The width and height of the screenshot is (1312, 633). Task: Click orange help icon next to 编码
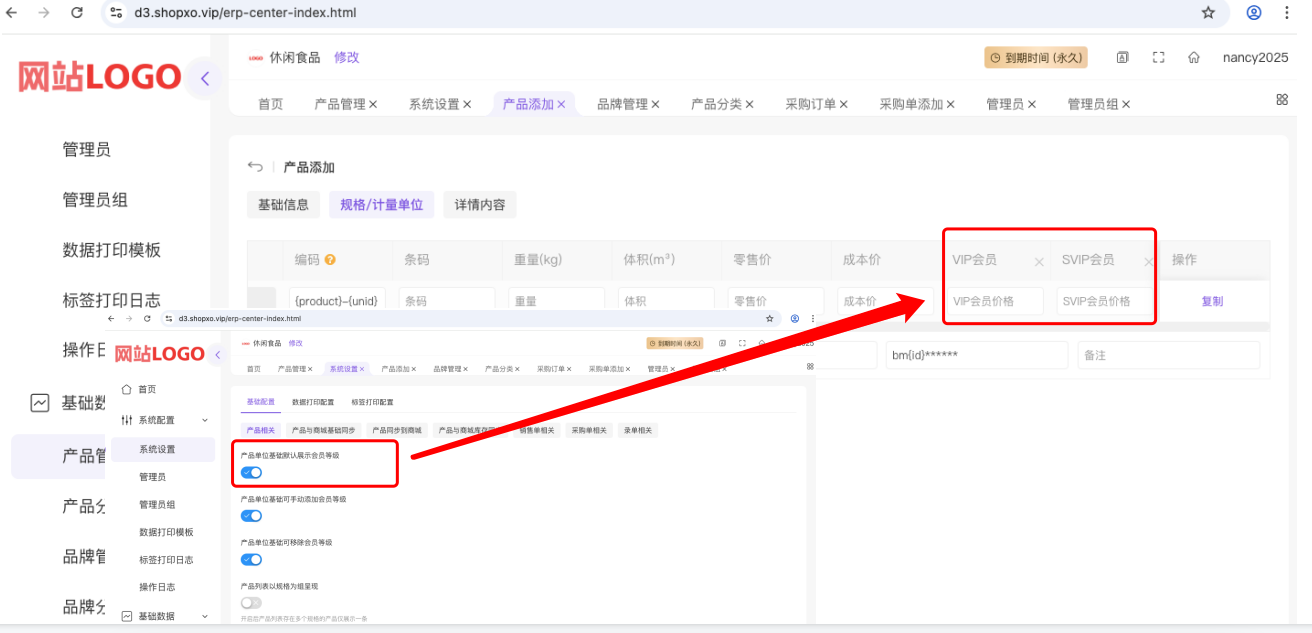pos(331,259)
